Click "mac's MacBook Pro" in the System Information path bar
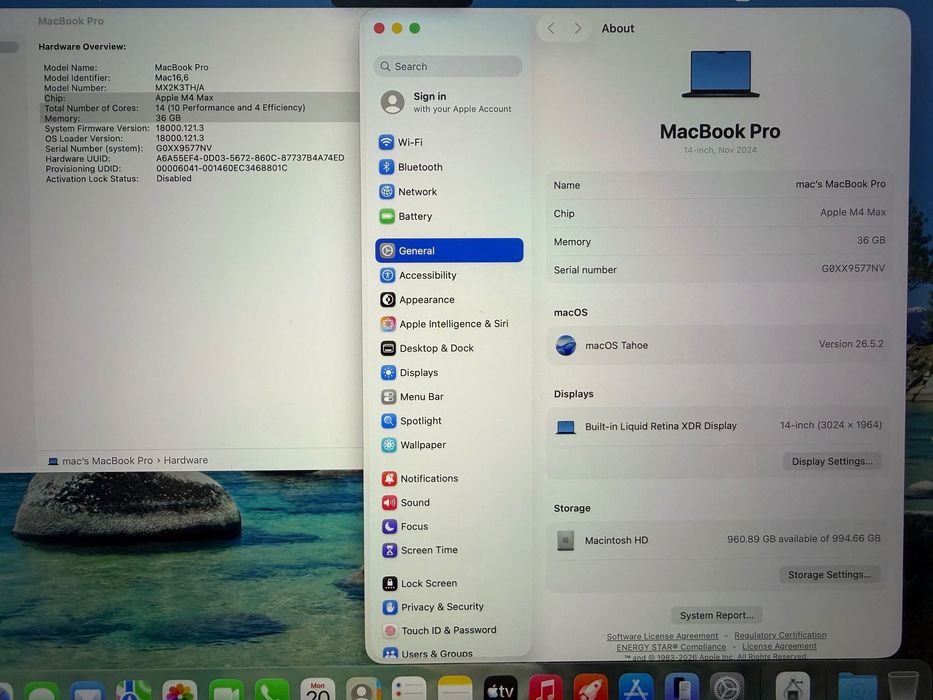Viewport: 933px width, 700px height. point(107,461)
